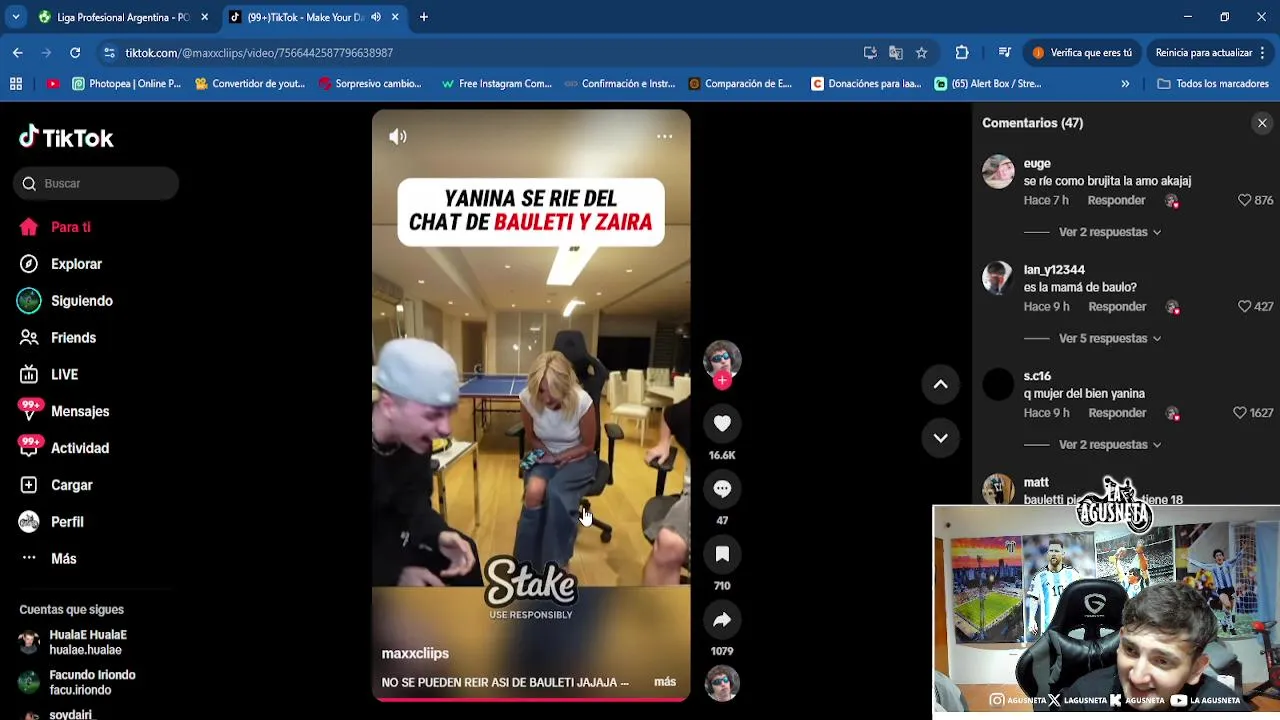Viewport: 1280px width, 720px height.
Task: Show more bookmarks chevron
Action: (1125, 84)
